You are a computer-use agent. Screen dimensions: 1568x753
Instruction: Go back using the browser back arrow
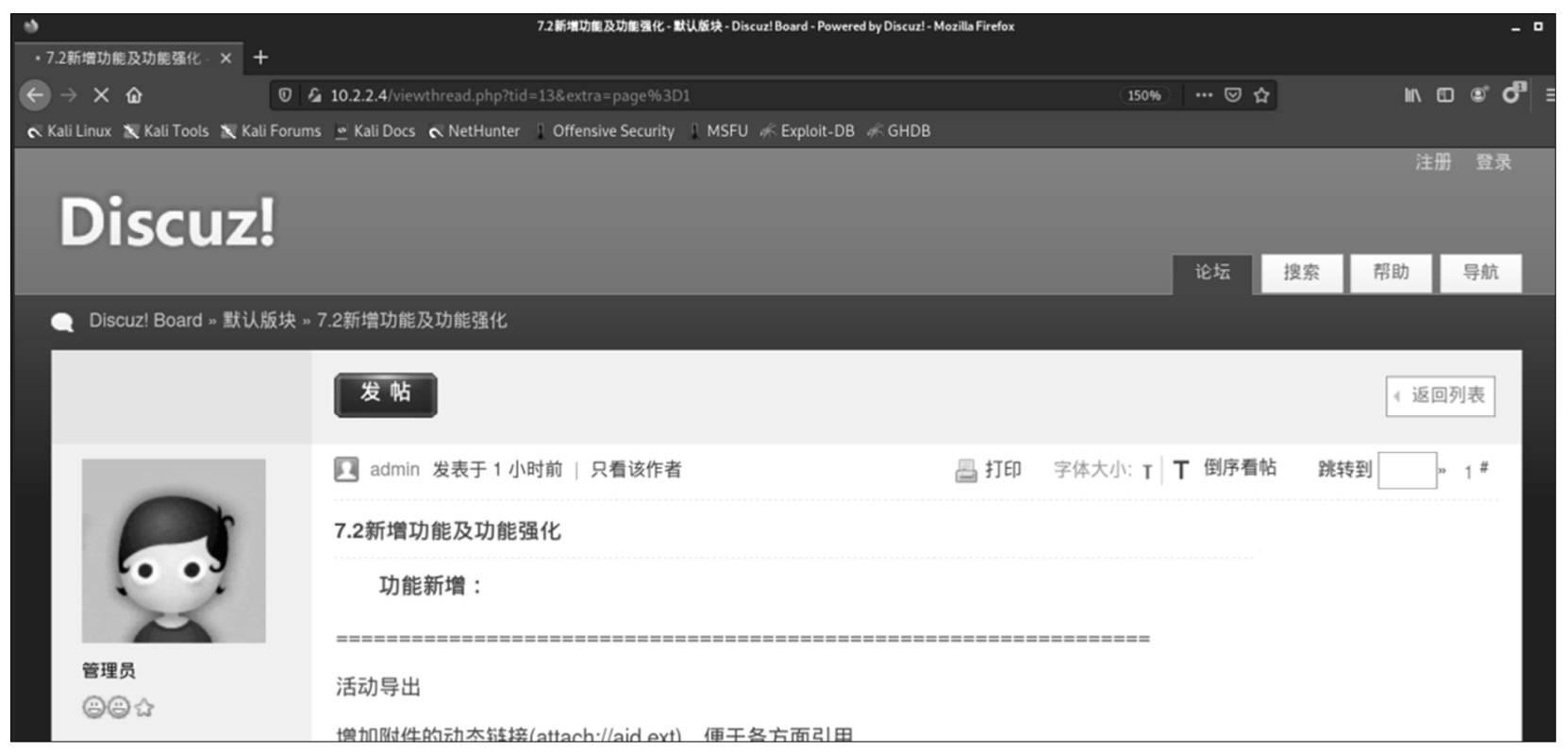point(35,95)
